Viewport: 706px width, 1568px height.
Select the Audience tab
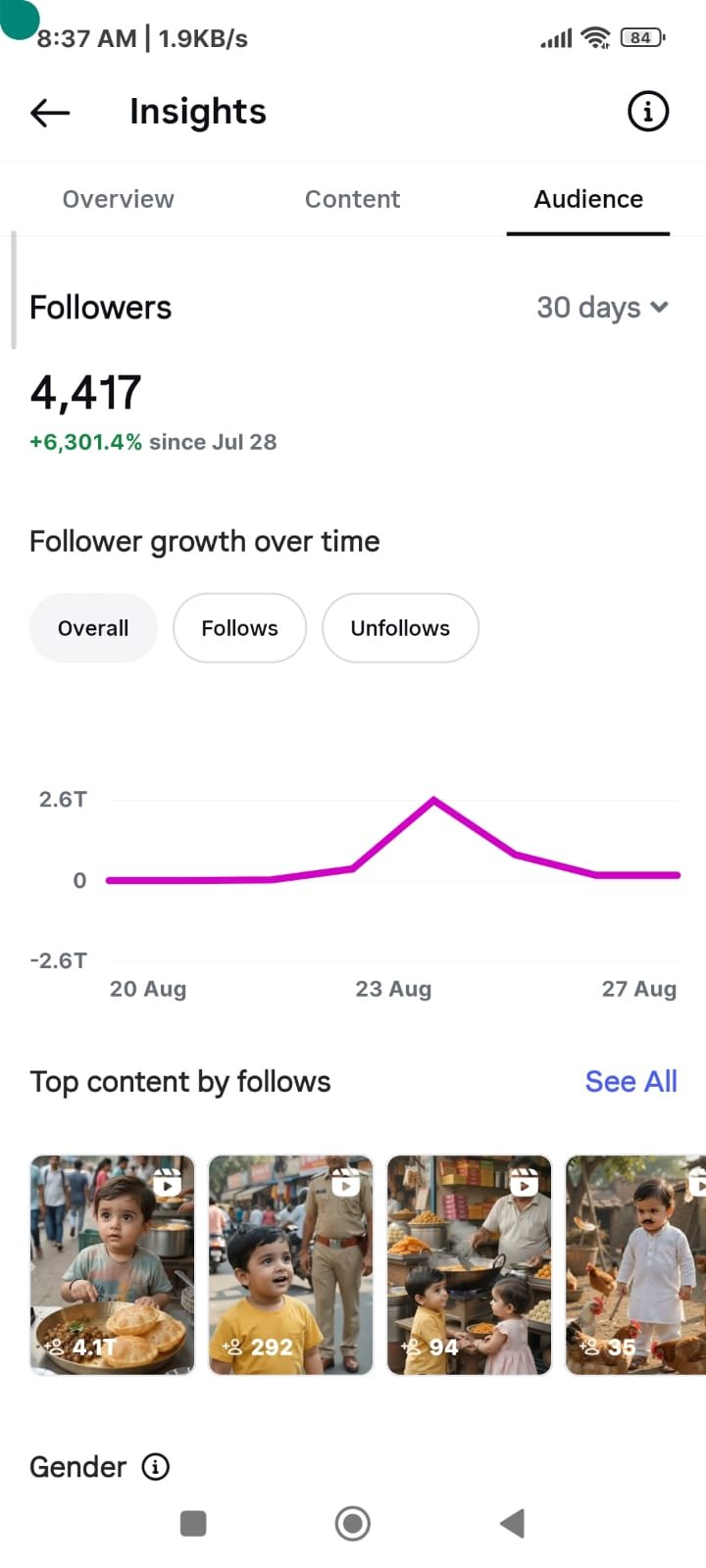click(x=588, y=199)
